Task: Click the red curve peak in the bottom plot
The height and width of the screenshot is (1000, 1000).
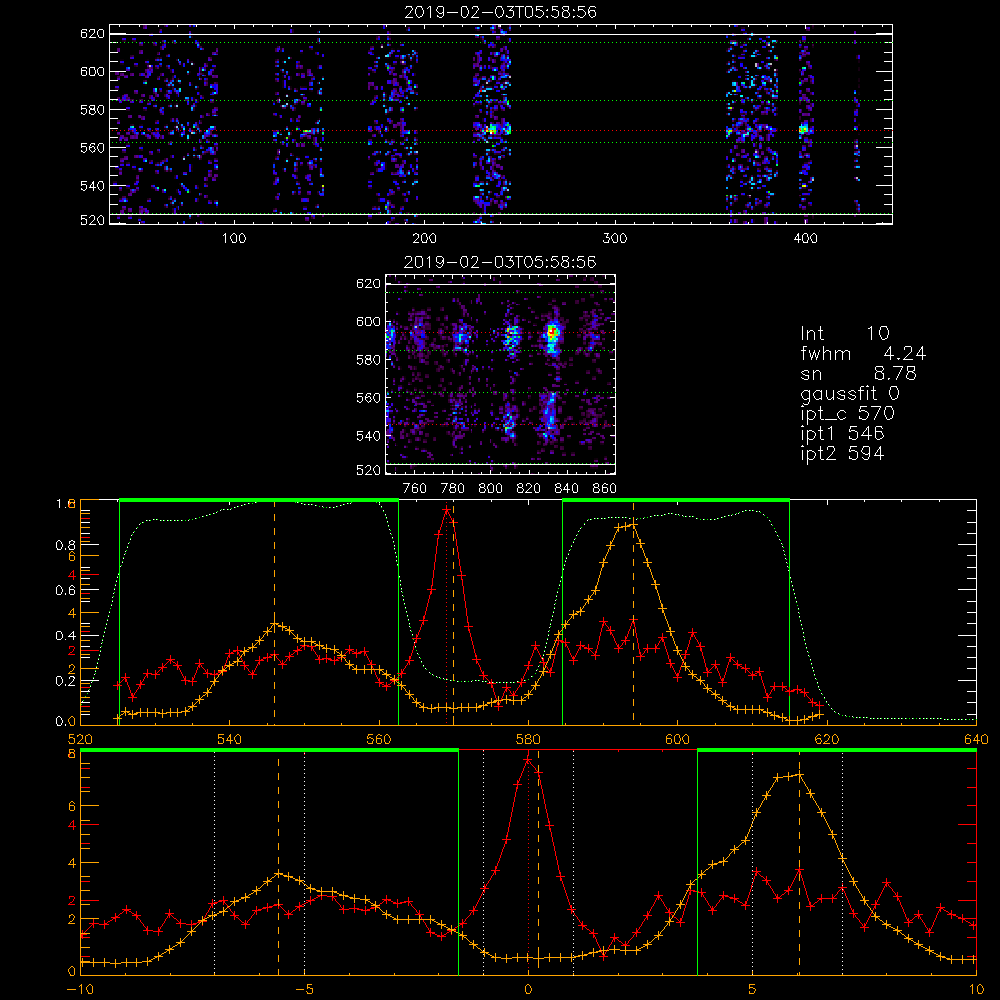Action: pyautogui.click(x=528, y=760)
